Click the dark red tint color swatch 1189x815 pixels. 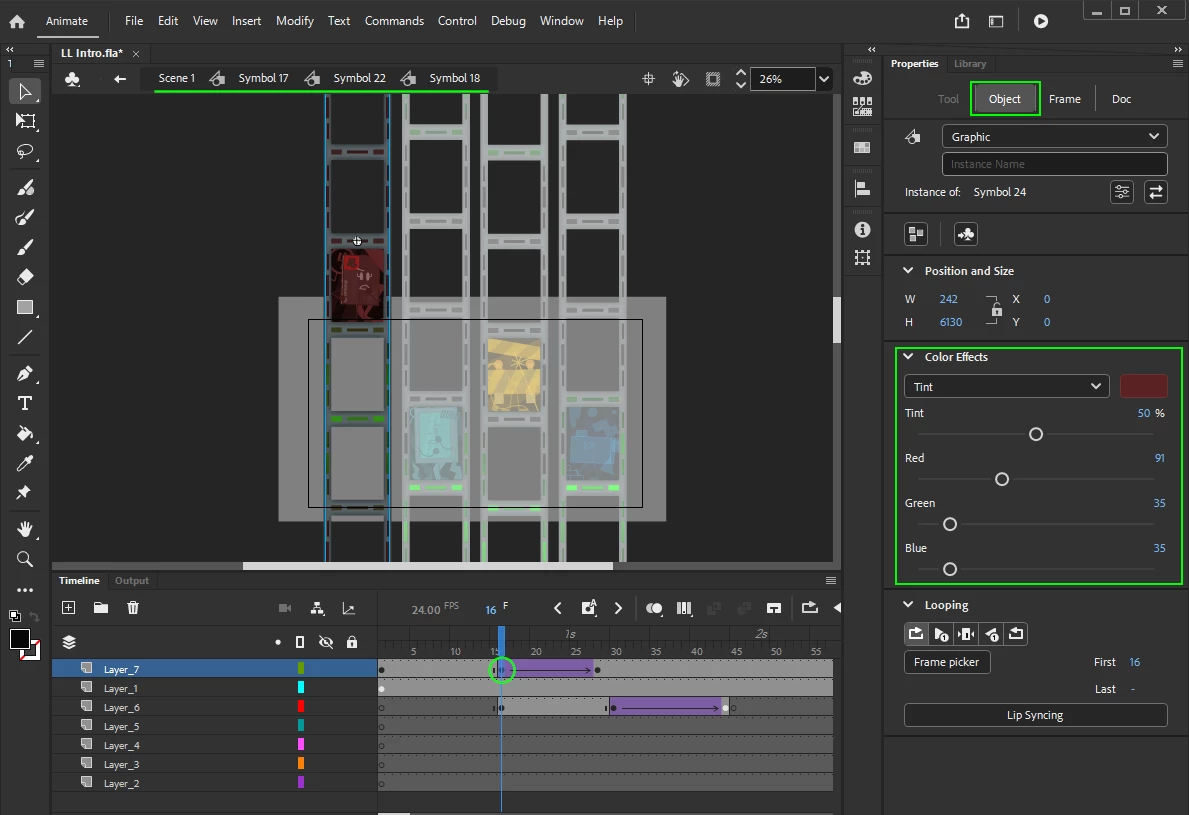[x=1143, y=387]
